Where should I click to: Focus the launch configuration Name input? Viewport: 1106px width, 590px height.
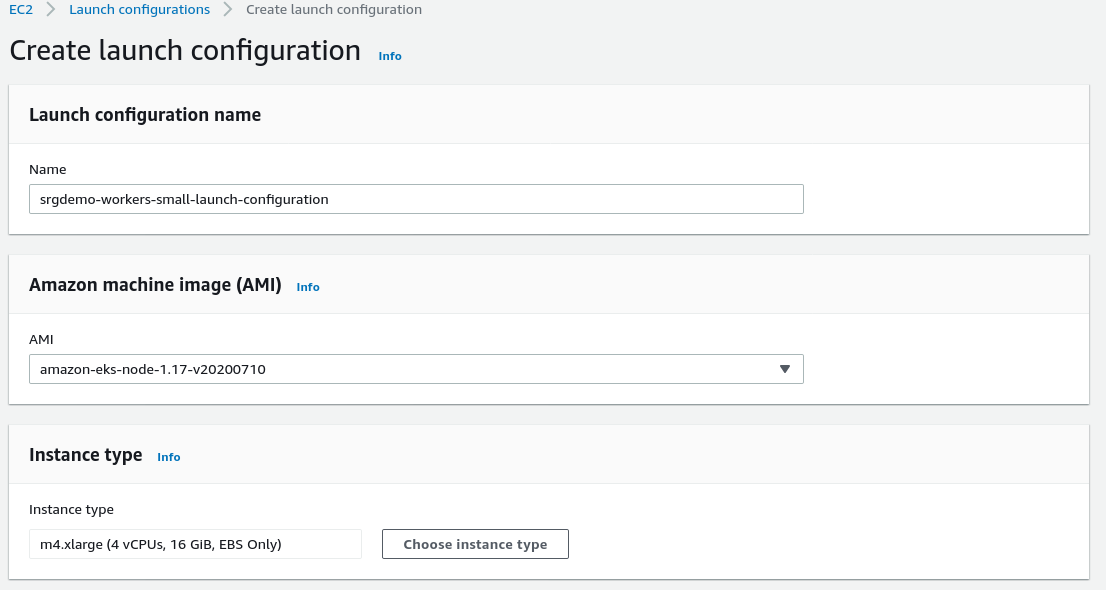coord(416,199)
